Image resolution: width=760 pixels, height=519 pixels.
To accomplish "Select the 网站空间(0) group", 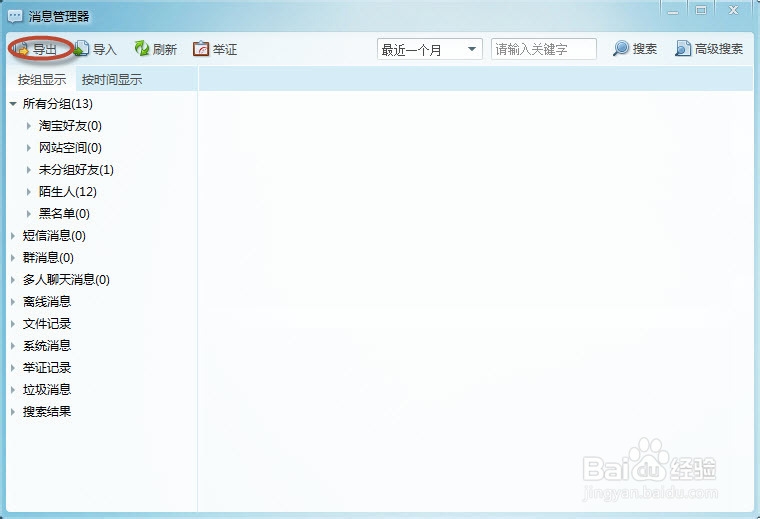I will pos(70,147).
